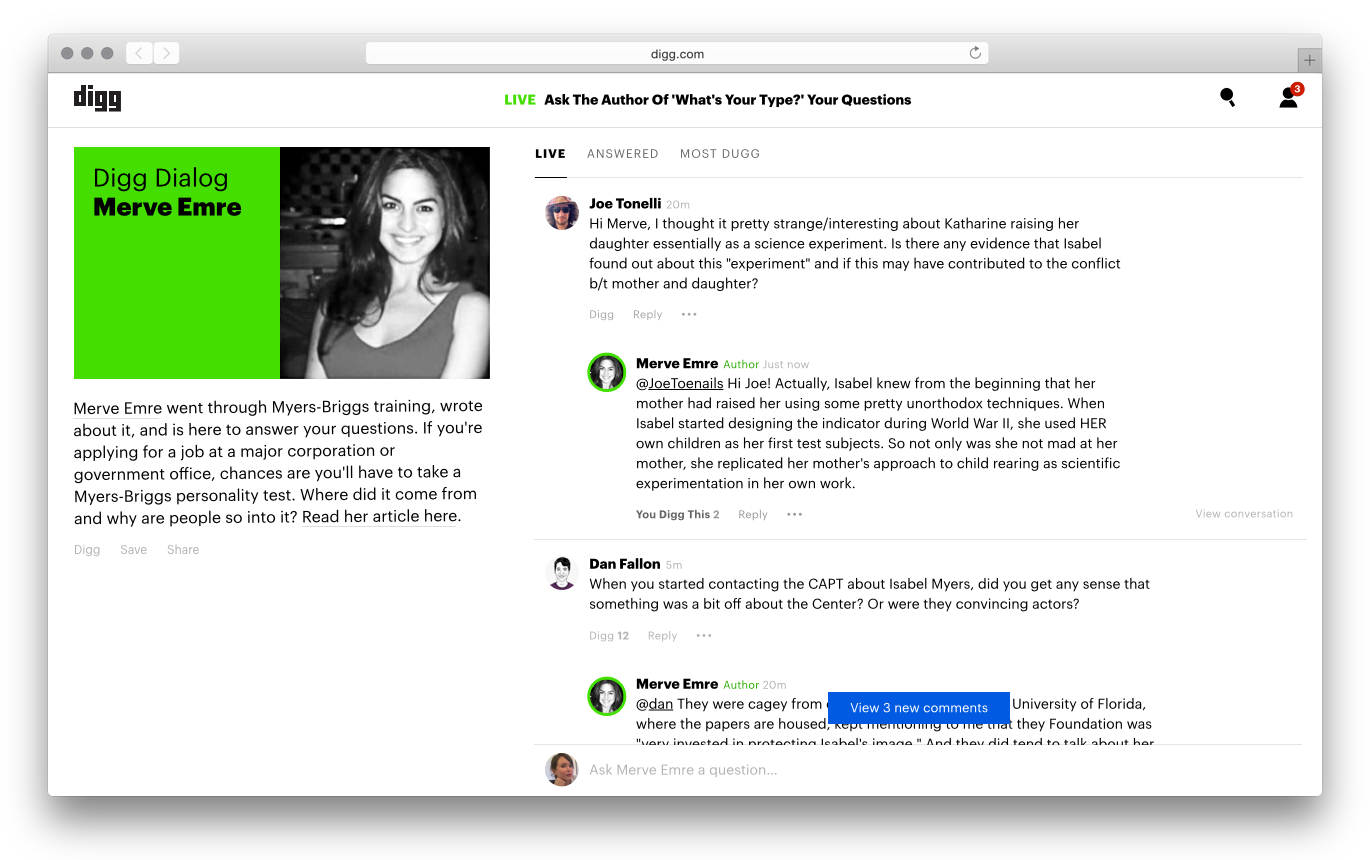Open the search magnifier icon
The width and height of the screenshot is (1370, 860).
[x=1227, y=98]
